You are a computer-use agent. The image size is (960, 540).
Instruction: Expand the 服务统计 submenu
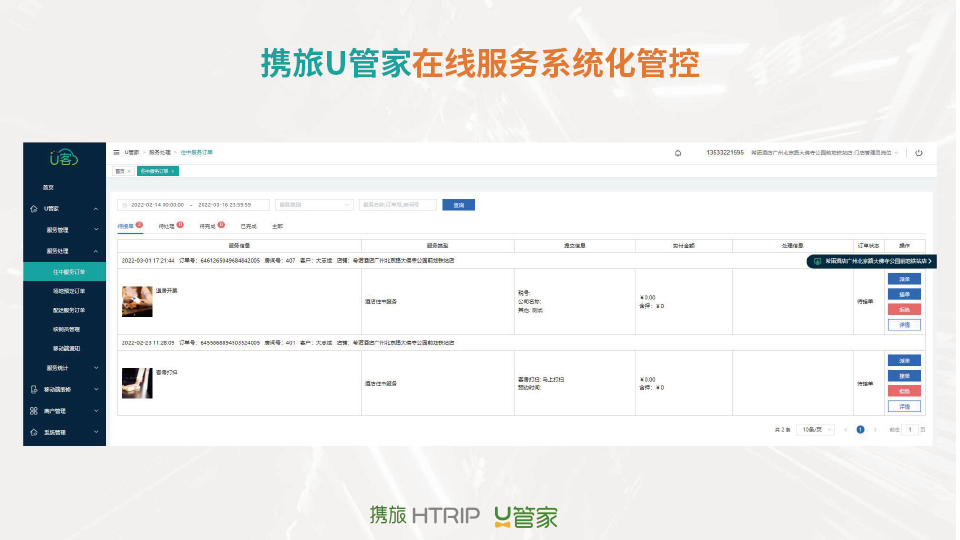(96, 368)
